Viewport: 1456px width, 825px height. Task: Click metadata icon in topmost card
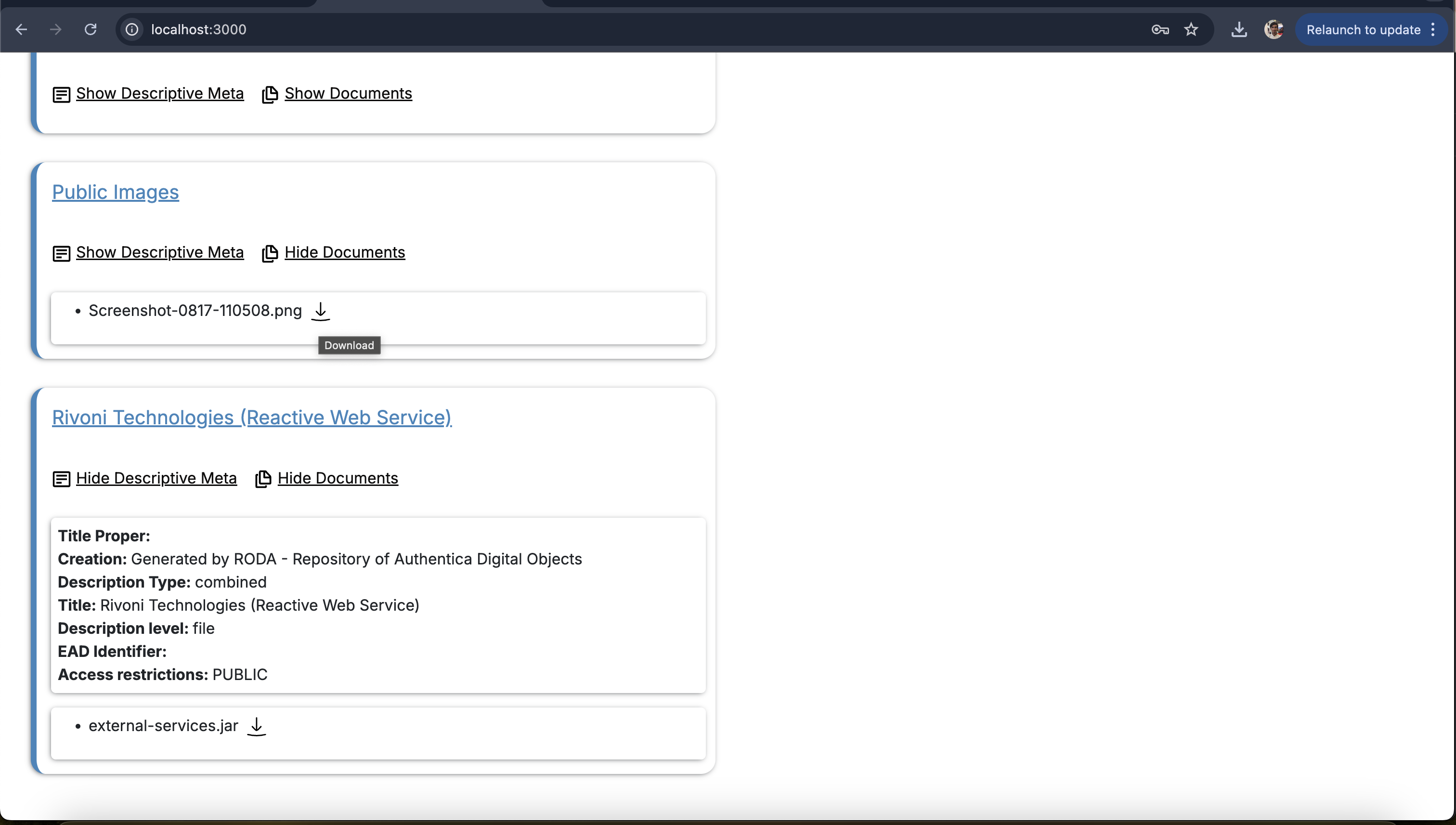tap(61, 94)
